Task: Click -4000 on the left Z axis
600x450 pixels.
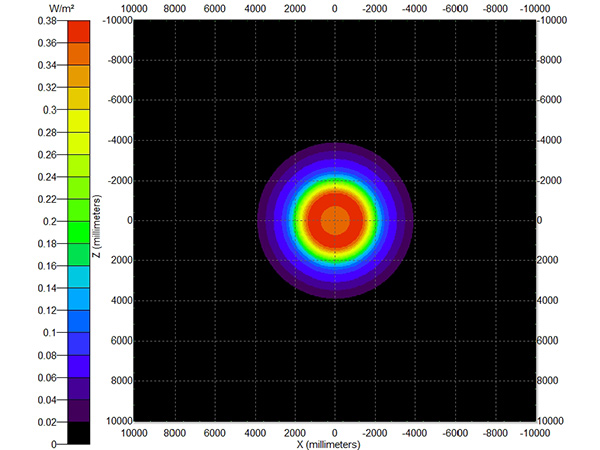Action: click(120, 140)
